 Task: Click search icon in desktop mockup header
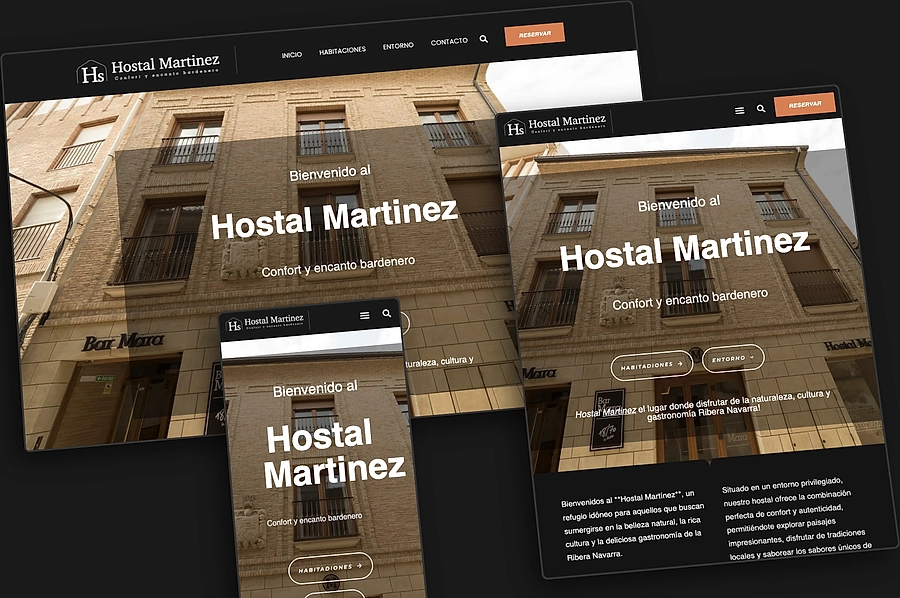pyautogui.click(x=484, y=39)
